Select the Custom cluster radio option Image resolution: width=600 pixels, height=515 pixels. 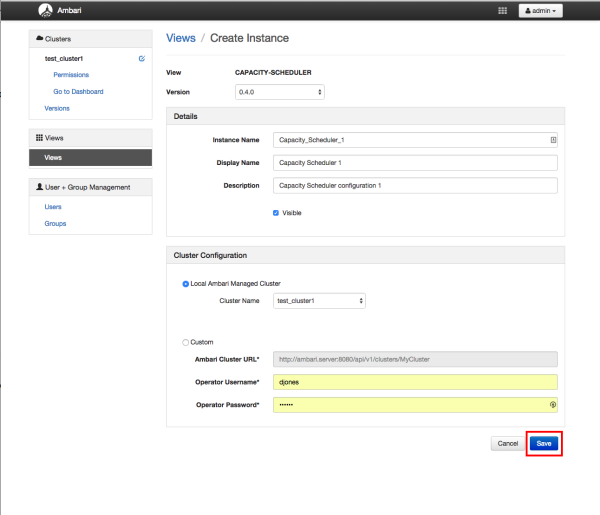coord(186,342)
